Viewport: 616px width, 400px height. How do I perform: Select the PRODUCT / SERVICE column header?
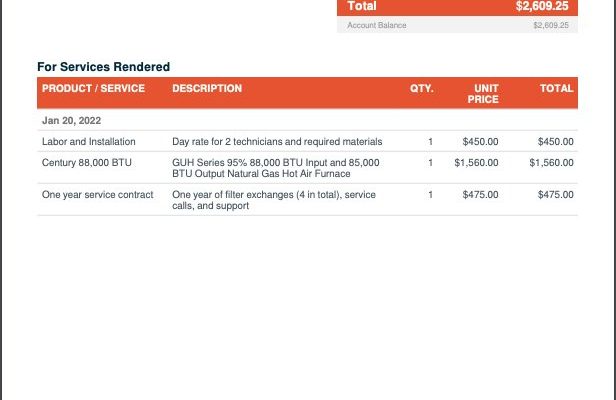94,88
